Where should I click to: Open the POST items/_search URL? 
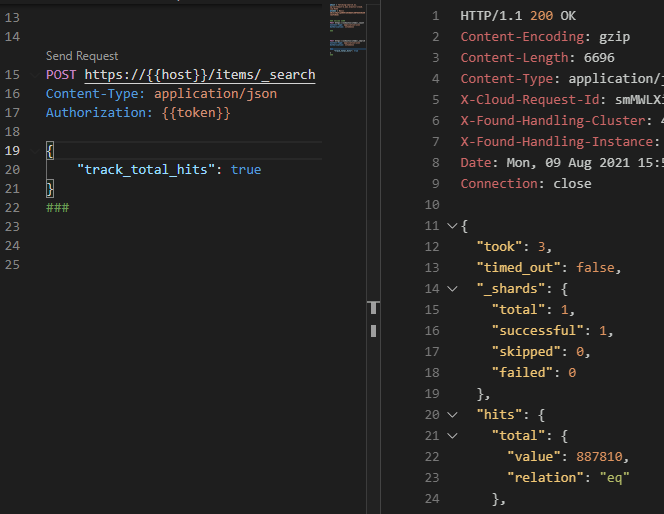coord(199,75)
